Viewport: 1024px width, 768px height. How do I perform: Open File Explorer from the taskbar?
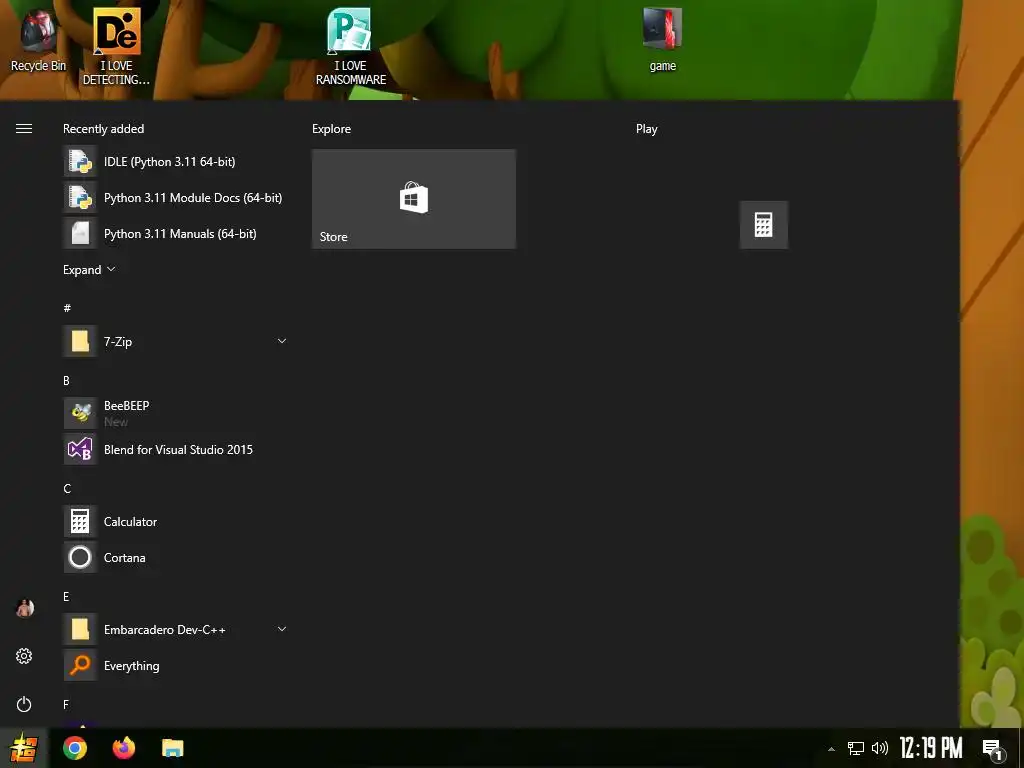point(172,748)
